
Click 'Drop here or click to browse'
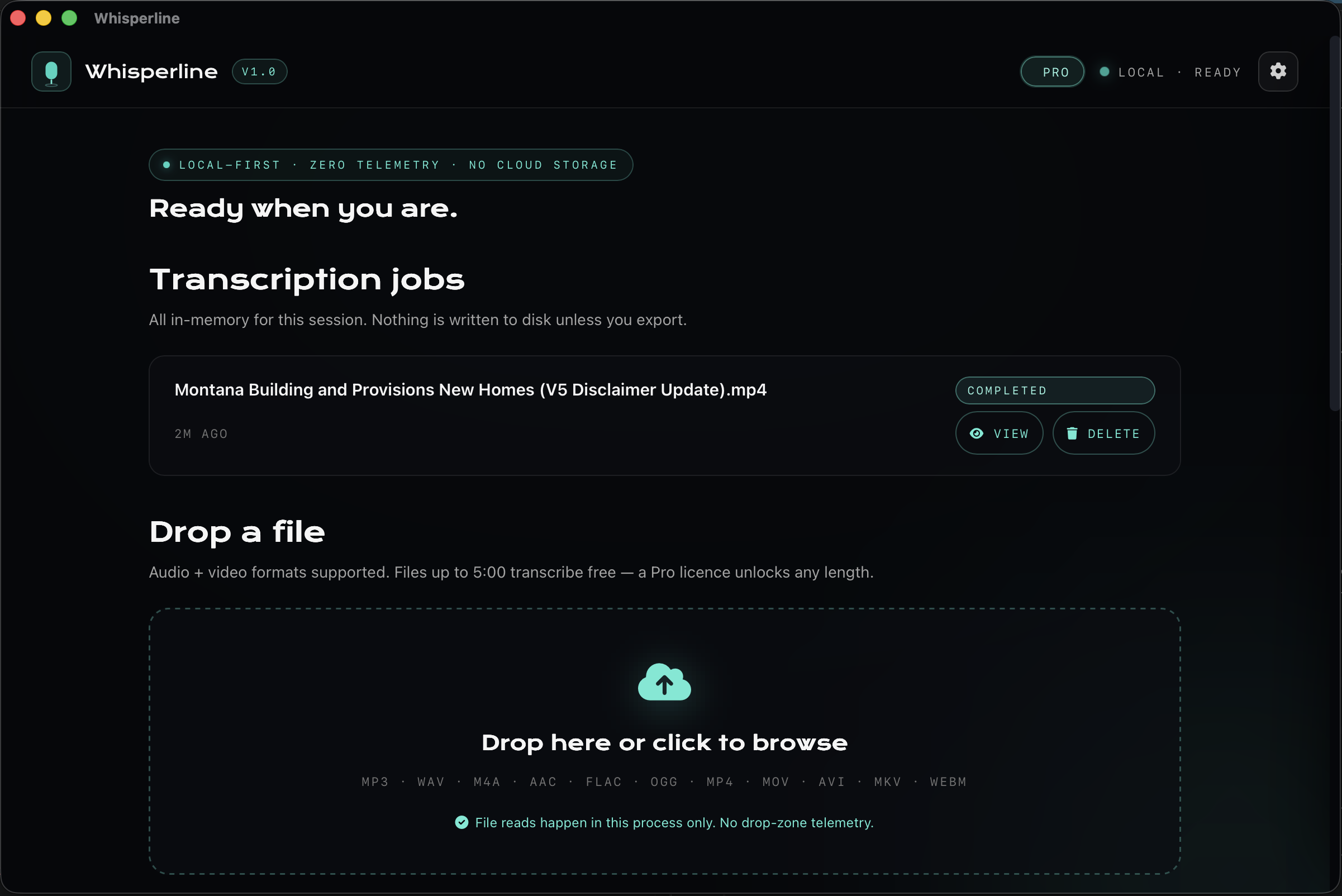tap(664, 742)
